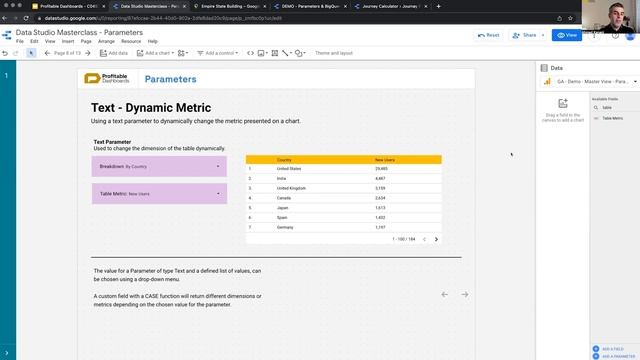
Task: Select the Germany table row
Action: pos(344,227)
